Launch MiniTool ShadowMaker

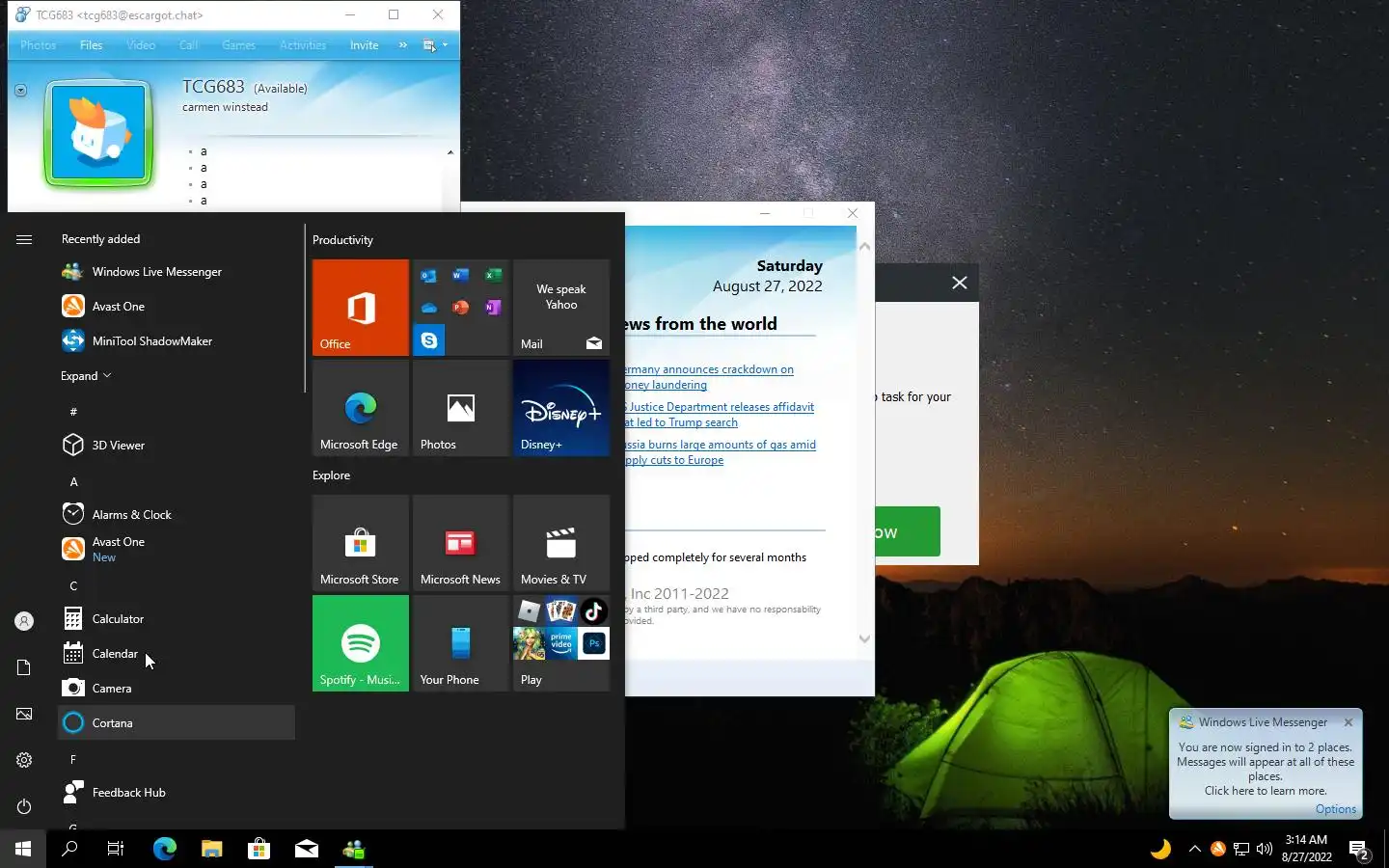177,341
